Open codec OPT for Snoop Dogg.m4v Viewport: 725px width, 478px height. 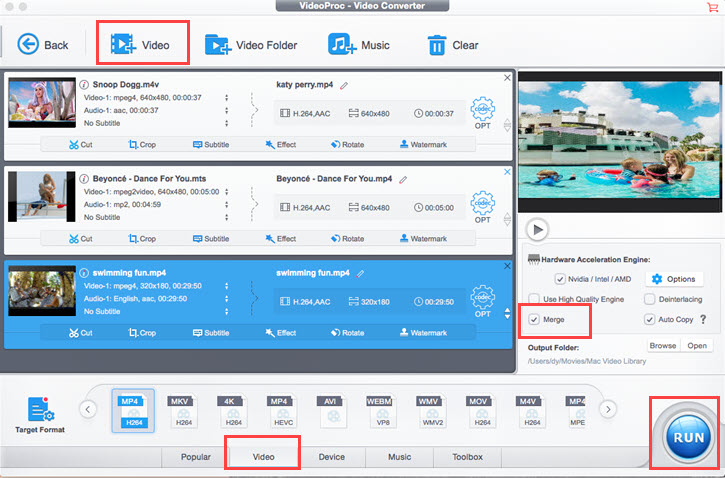pos(483,113)
